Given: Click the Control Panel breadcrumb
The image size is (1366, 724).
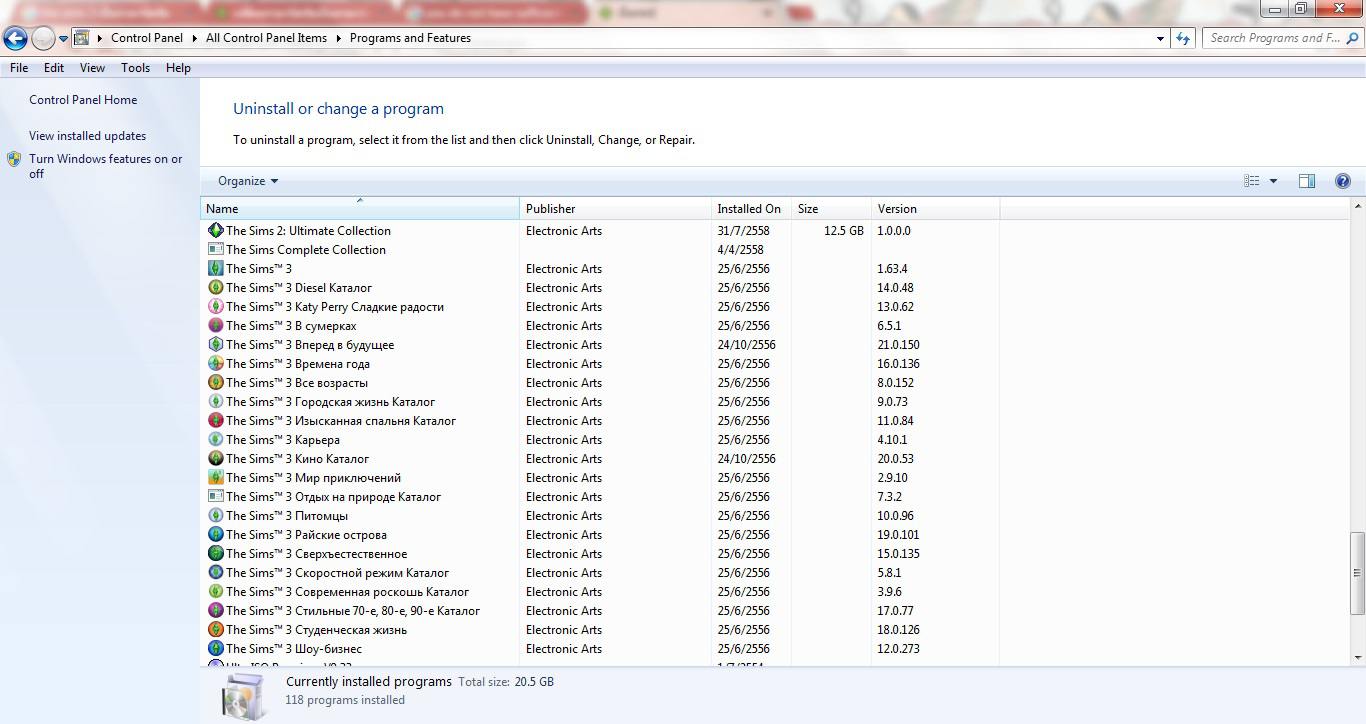Looking at the screenshot, I should click(147, 38).
